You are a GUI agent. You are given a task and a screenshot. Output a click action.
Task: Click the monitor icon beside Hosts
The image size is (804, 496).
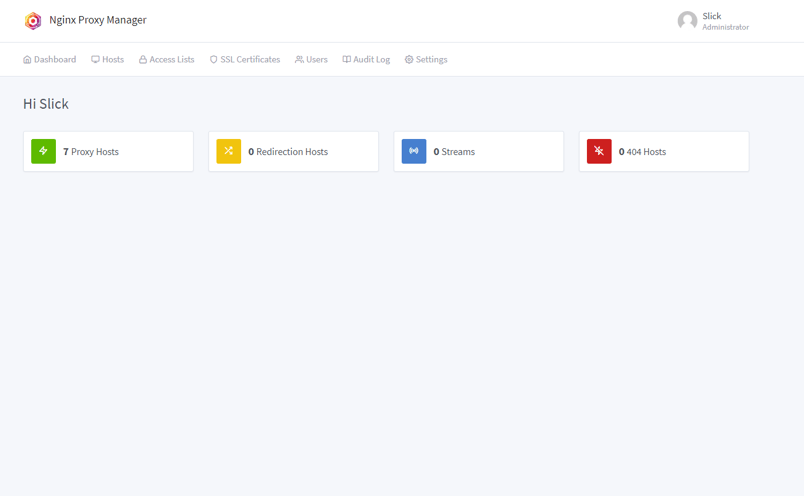pos(95,59)
